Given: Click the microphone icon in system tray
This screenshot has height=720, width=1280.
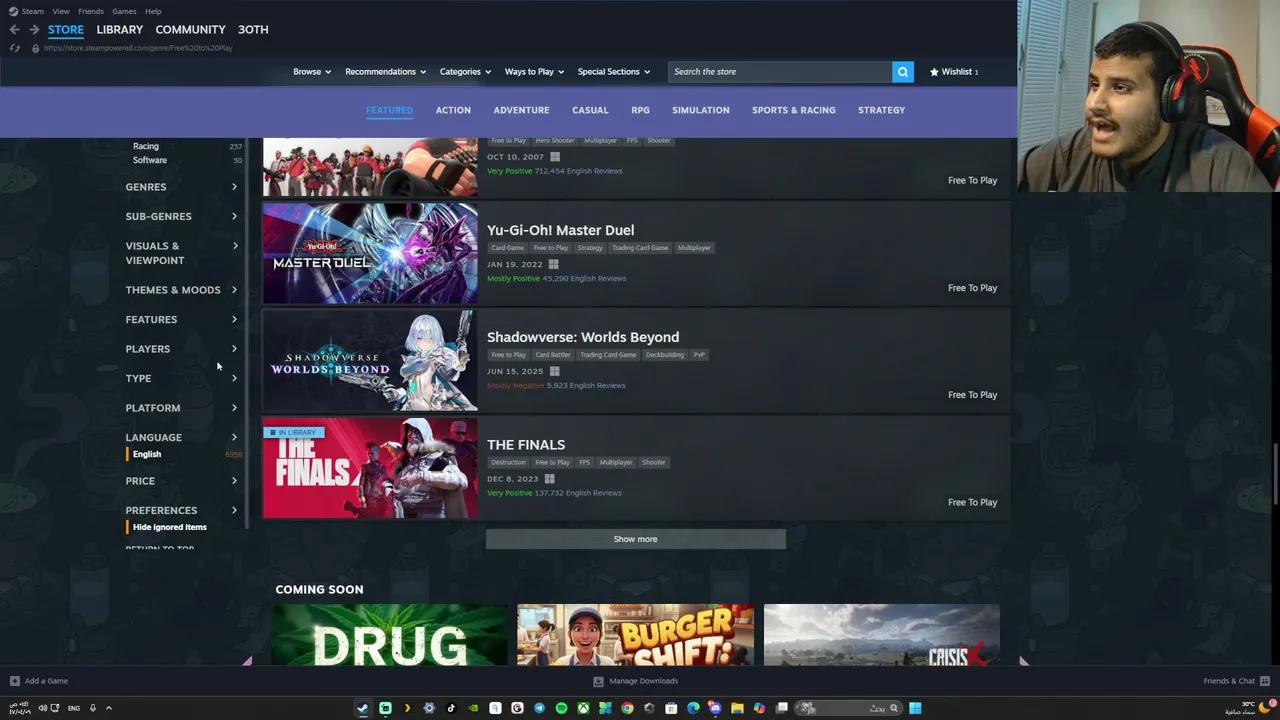Looking at the screenshot, I should click(92, 708).
